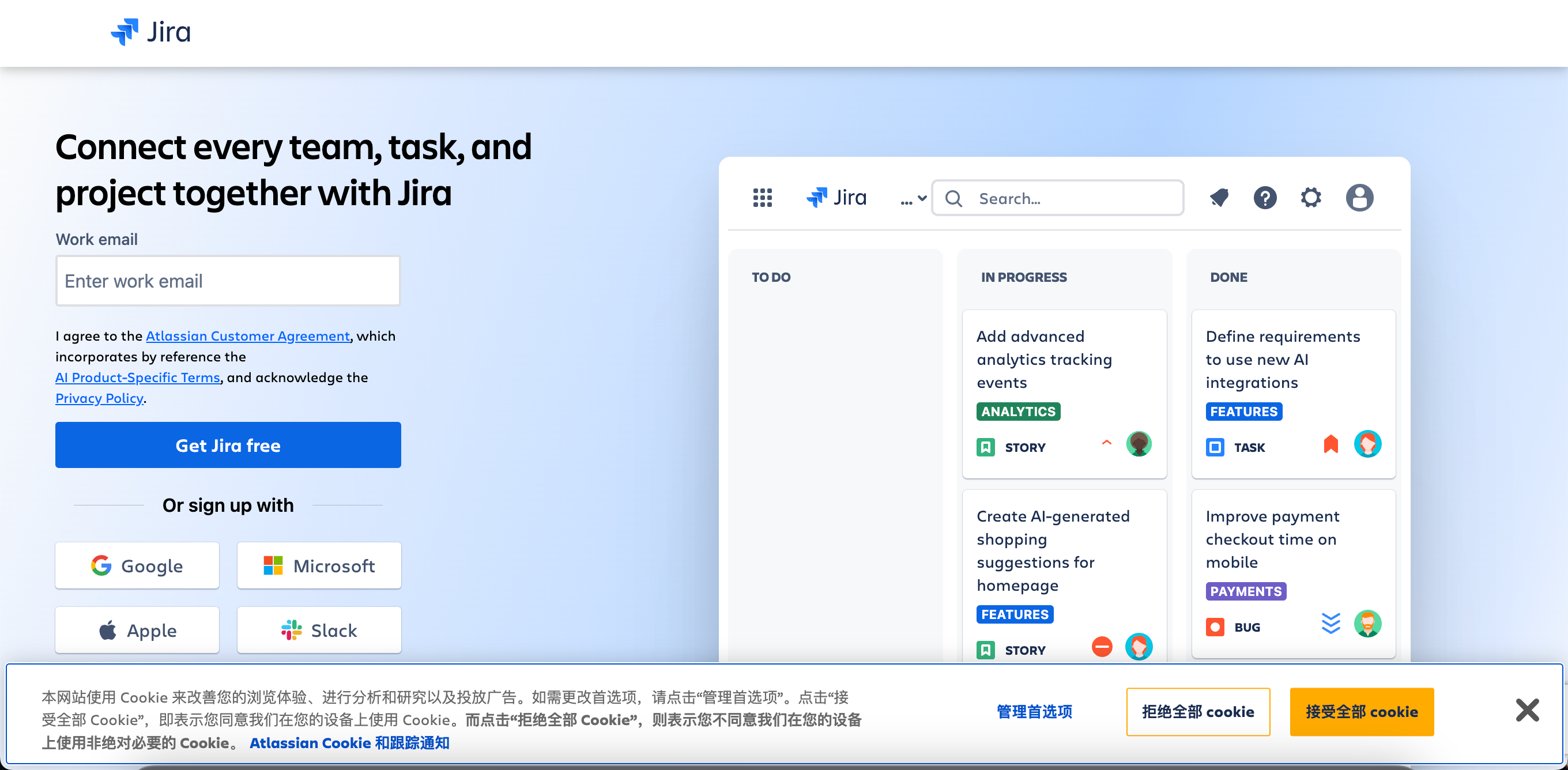Click the BUG type icon

[1215, 627]
